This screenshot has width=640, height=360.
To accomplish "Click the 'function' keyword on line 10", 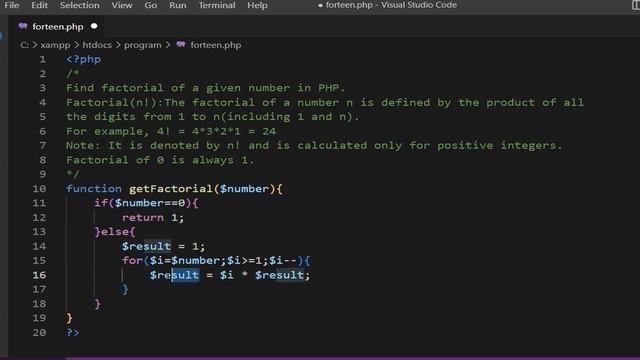I will point(94,189).
